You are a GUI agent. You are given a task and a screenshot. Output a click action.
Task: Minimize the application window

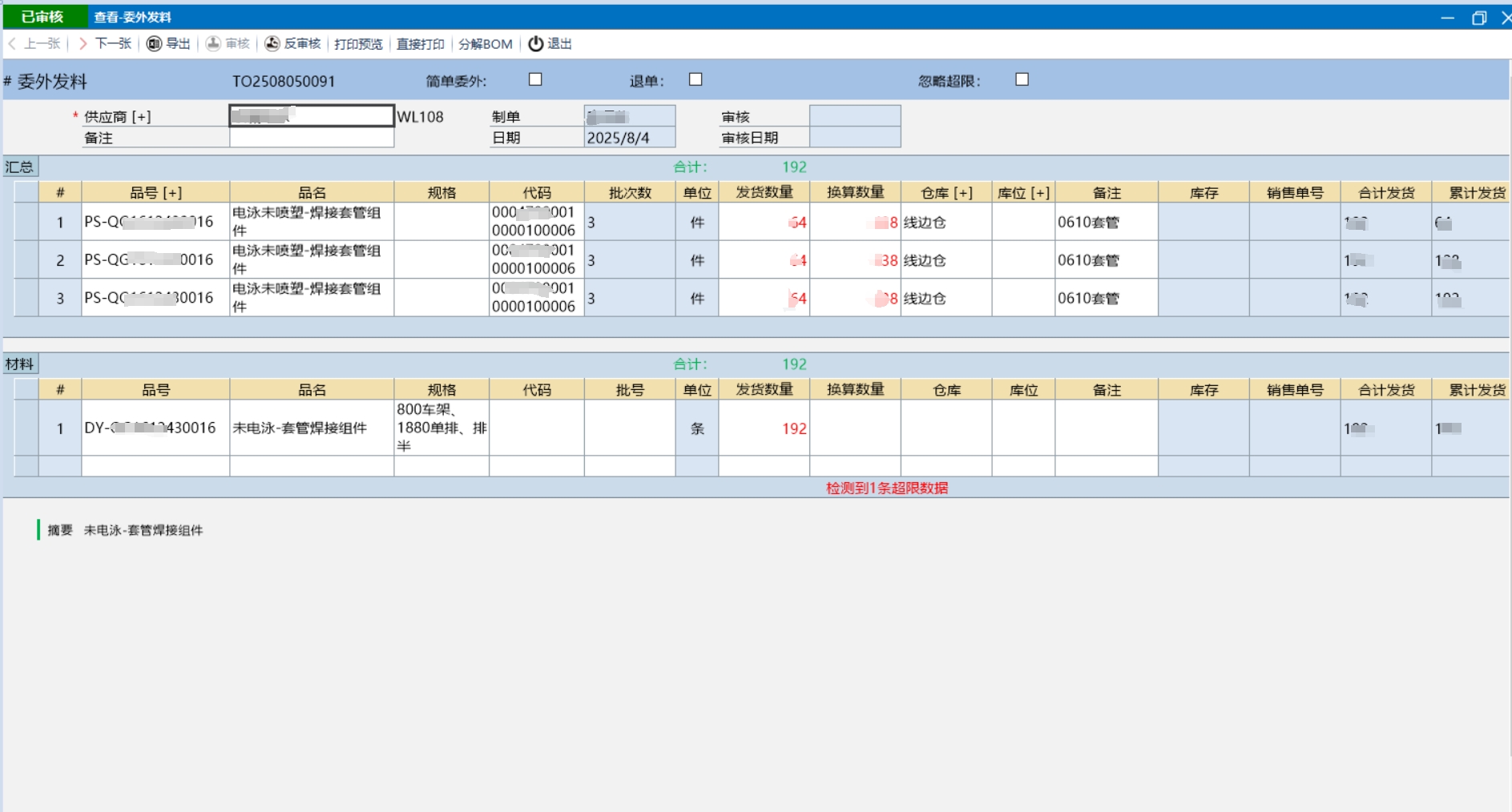[x=1447, y=18]
